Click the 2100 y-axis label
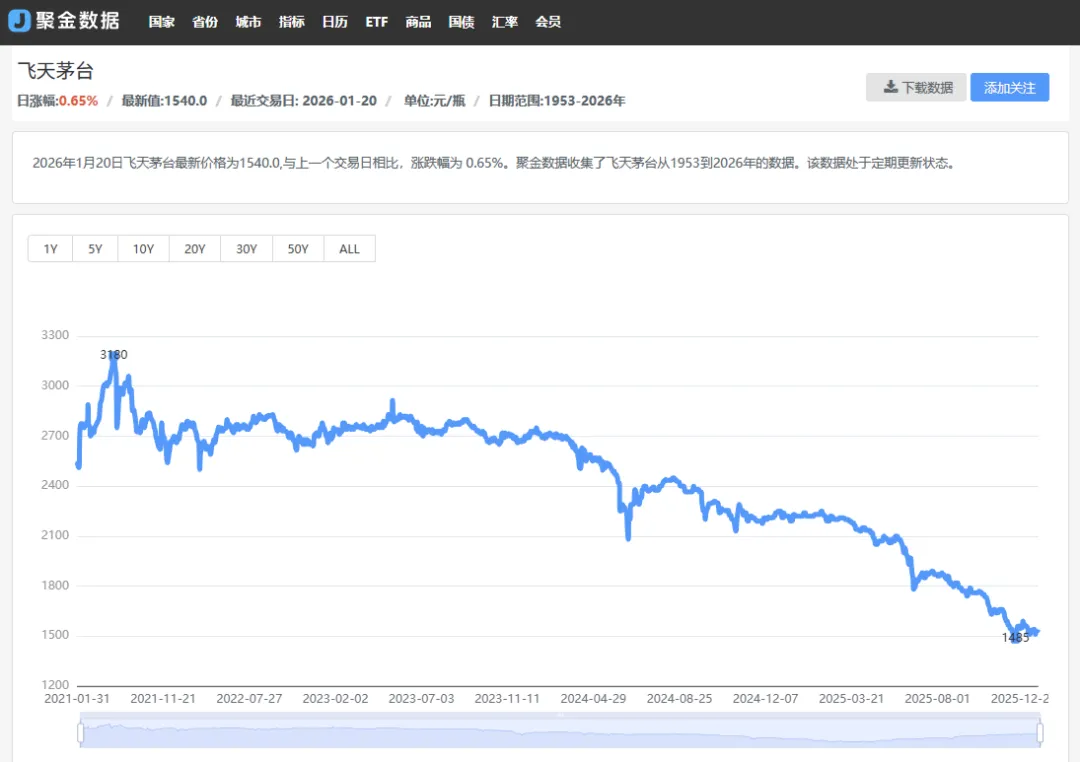Image resolution: width=1080 pixels, height=762 pixels. click(55, 535)
